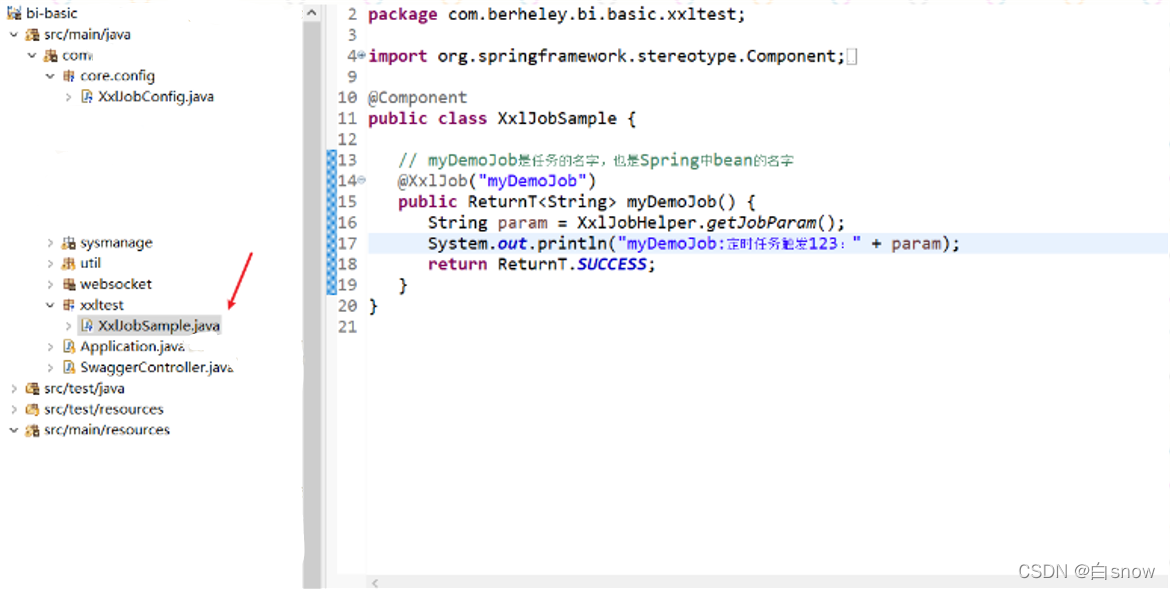Click the myDemoJob comment on line 13
1170x589 pixels.
(x=595, y=160)
